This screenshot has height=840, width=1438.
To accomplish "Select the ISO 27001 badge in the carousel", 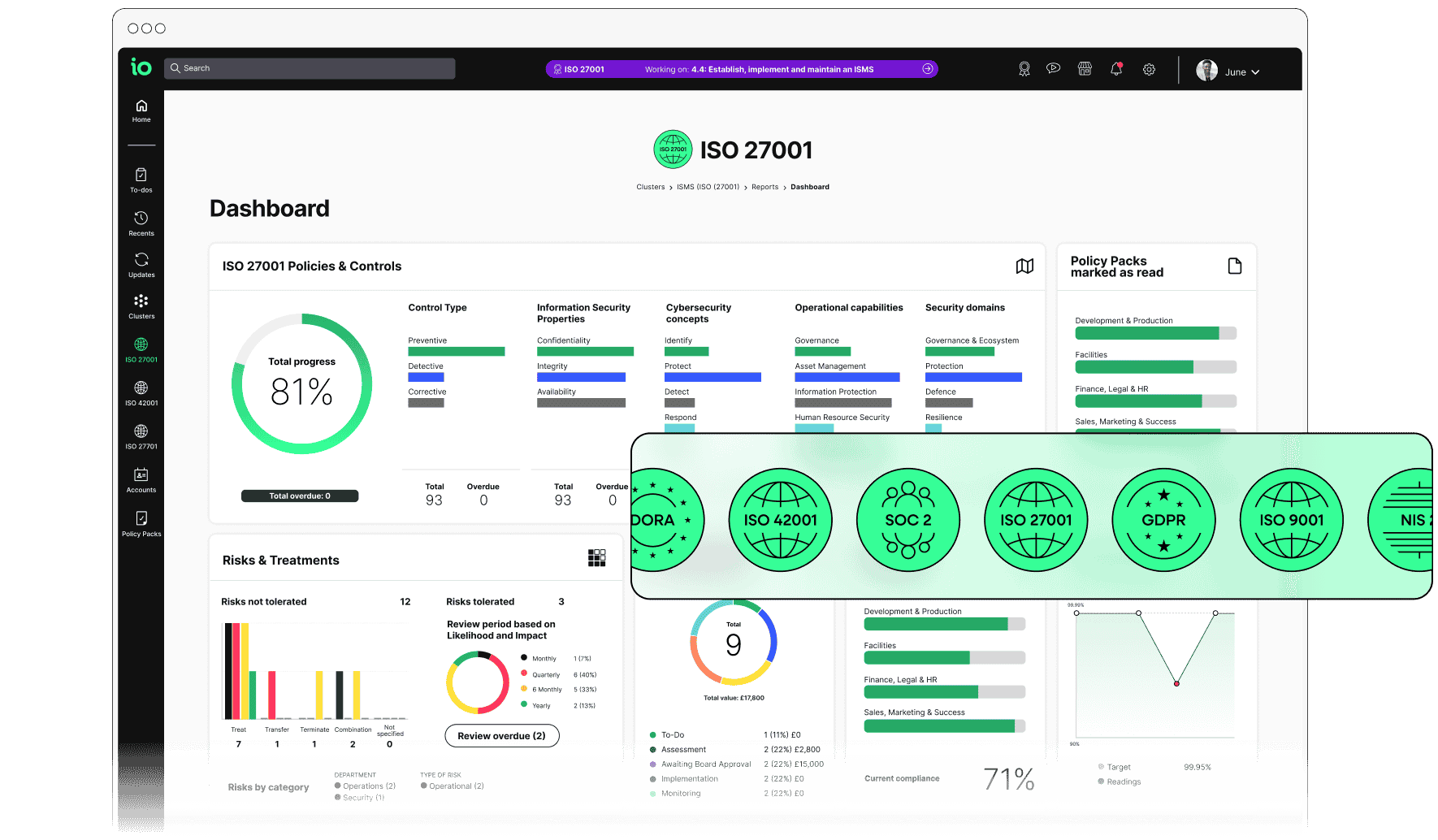I will click(x=1036, y=520).
